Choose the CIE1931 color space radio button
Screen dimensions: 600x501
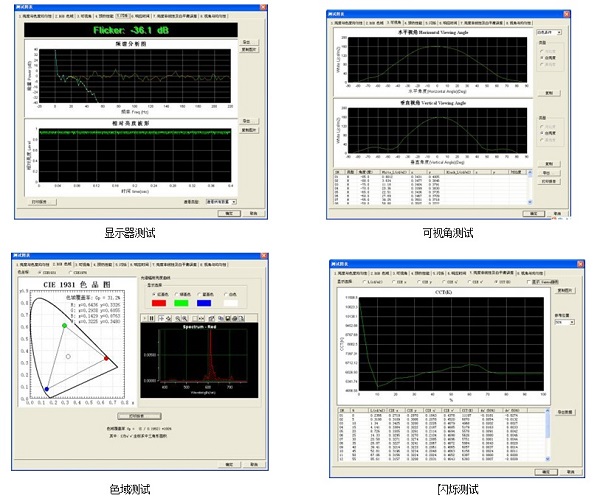(x=39, y=273)
